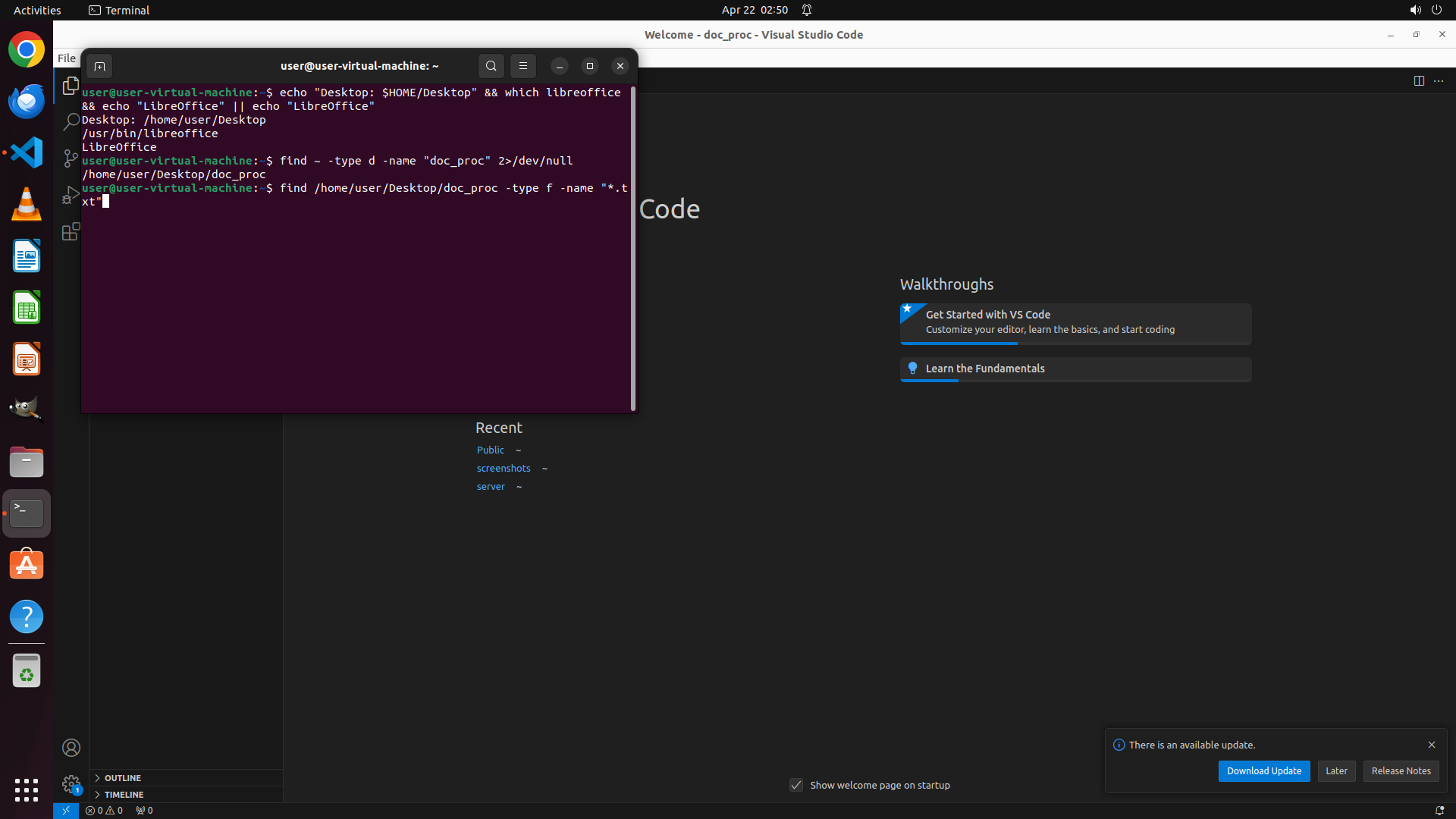Image resolution: width=1456 pixels, height=819 pixels.
Task: Click the terminal vertical scrollbar
Action: 633,250
